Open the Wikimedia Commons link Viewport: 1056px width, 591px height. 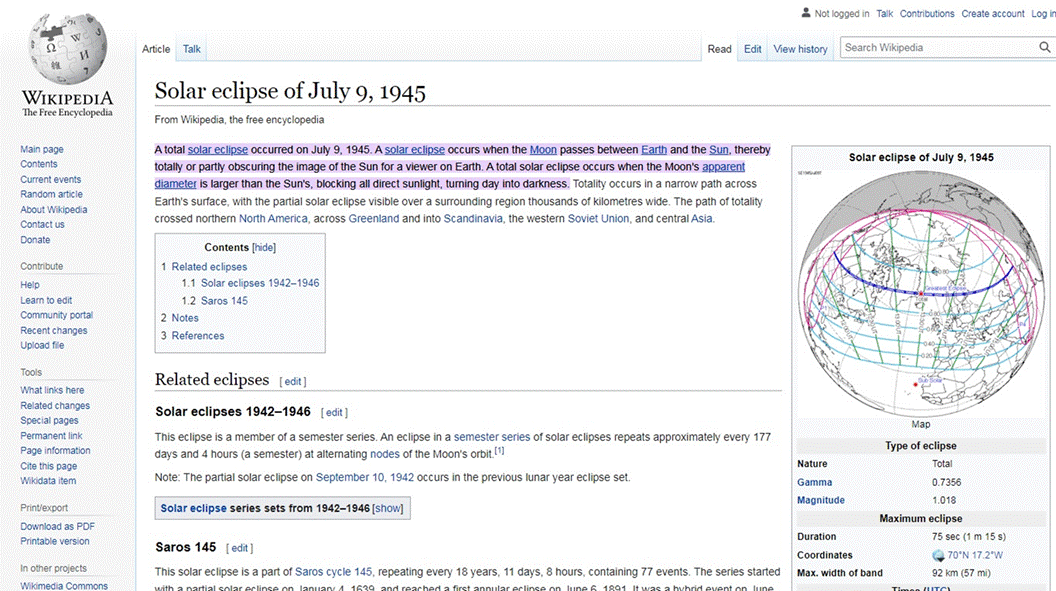64,586
